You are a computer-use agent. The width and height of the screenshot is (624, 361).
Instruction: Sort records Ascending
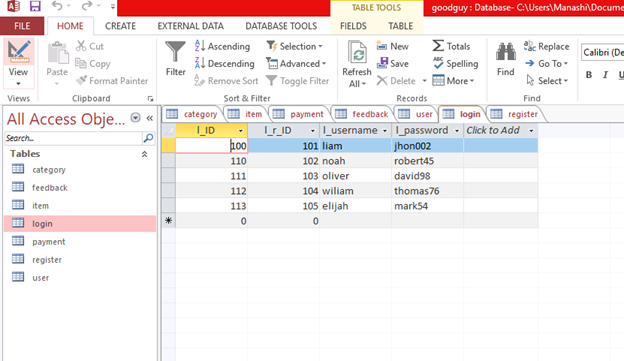(x=222, y=46)
